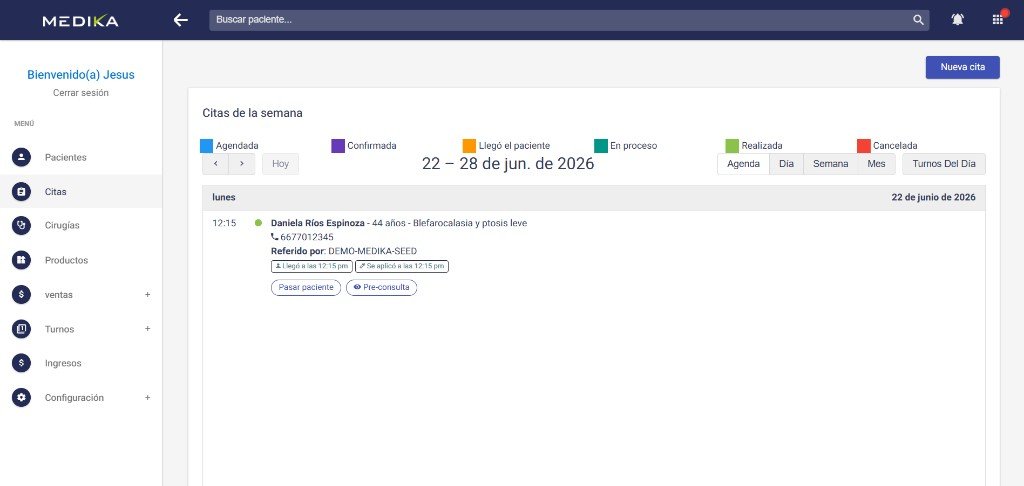Click the phone number 6677012345

point(307,237)
